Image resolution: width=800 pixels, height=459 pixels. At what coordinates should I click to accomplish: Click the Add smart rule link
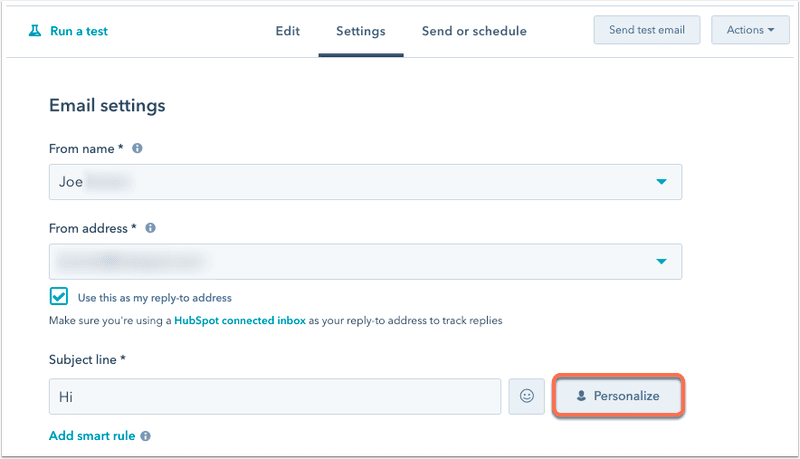pos(93,436)
